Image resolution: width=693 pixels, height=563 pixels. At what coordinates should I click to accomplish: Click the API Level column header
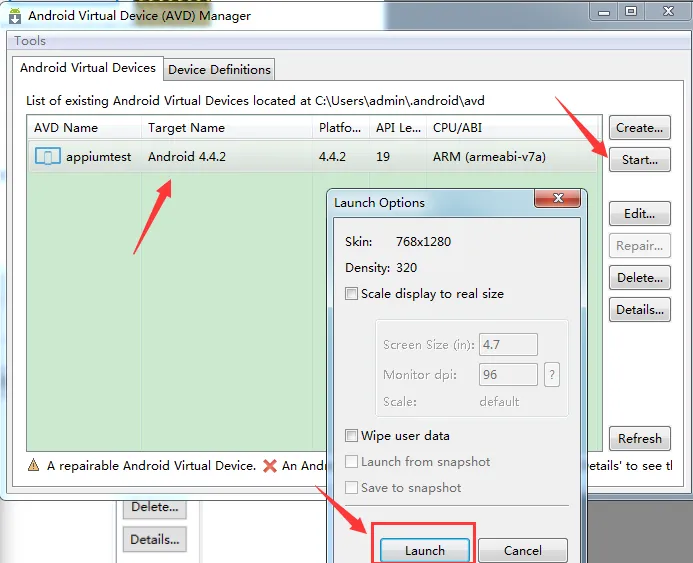398,128
